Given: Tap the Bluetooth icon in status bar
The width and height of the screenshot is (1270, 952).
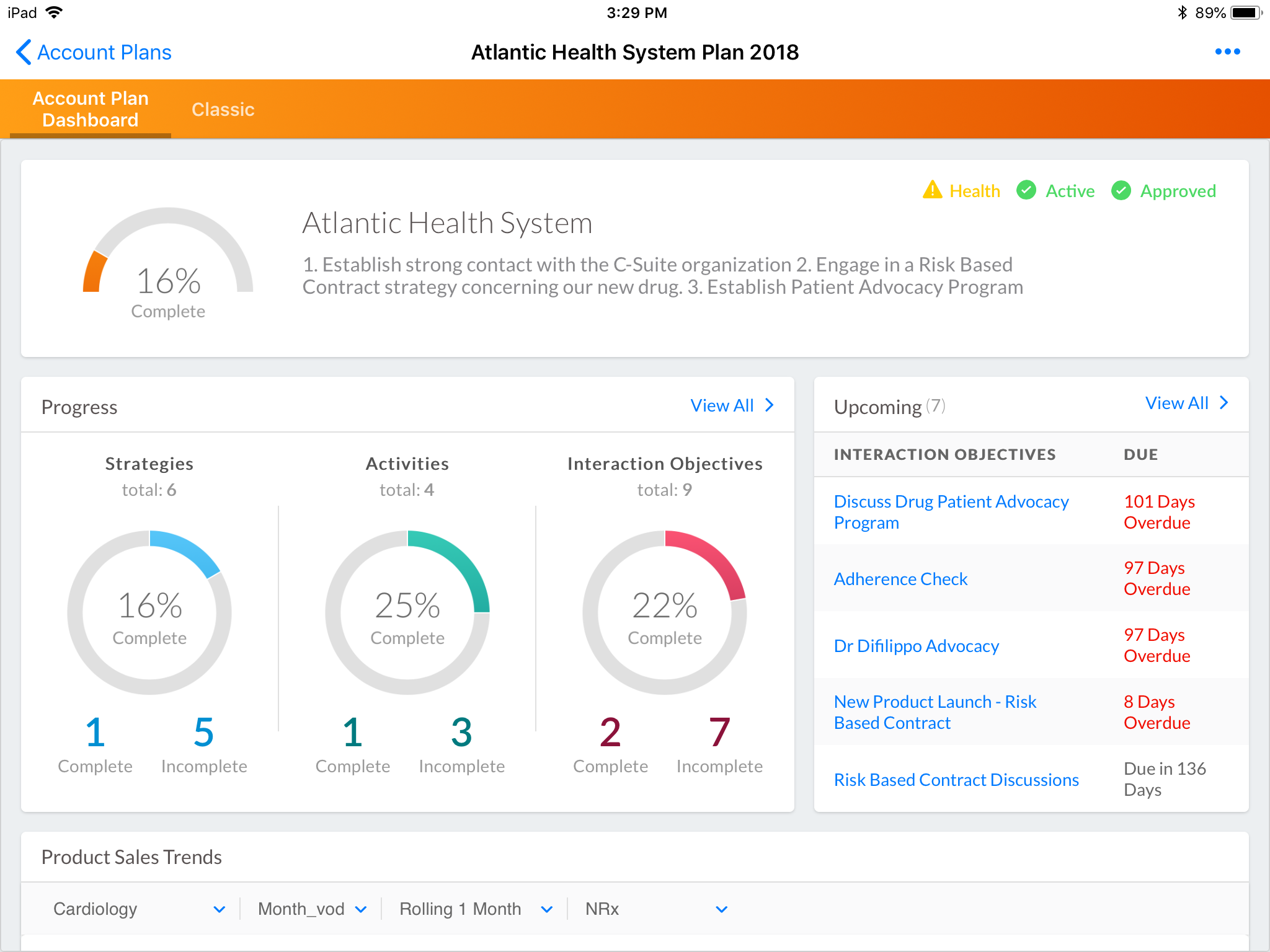Looking at the screenshot, I should 1182,12.
